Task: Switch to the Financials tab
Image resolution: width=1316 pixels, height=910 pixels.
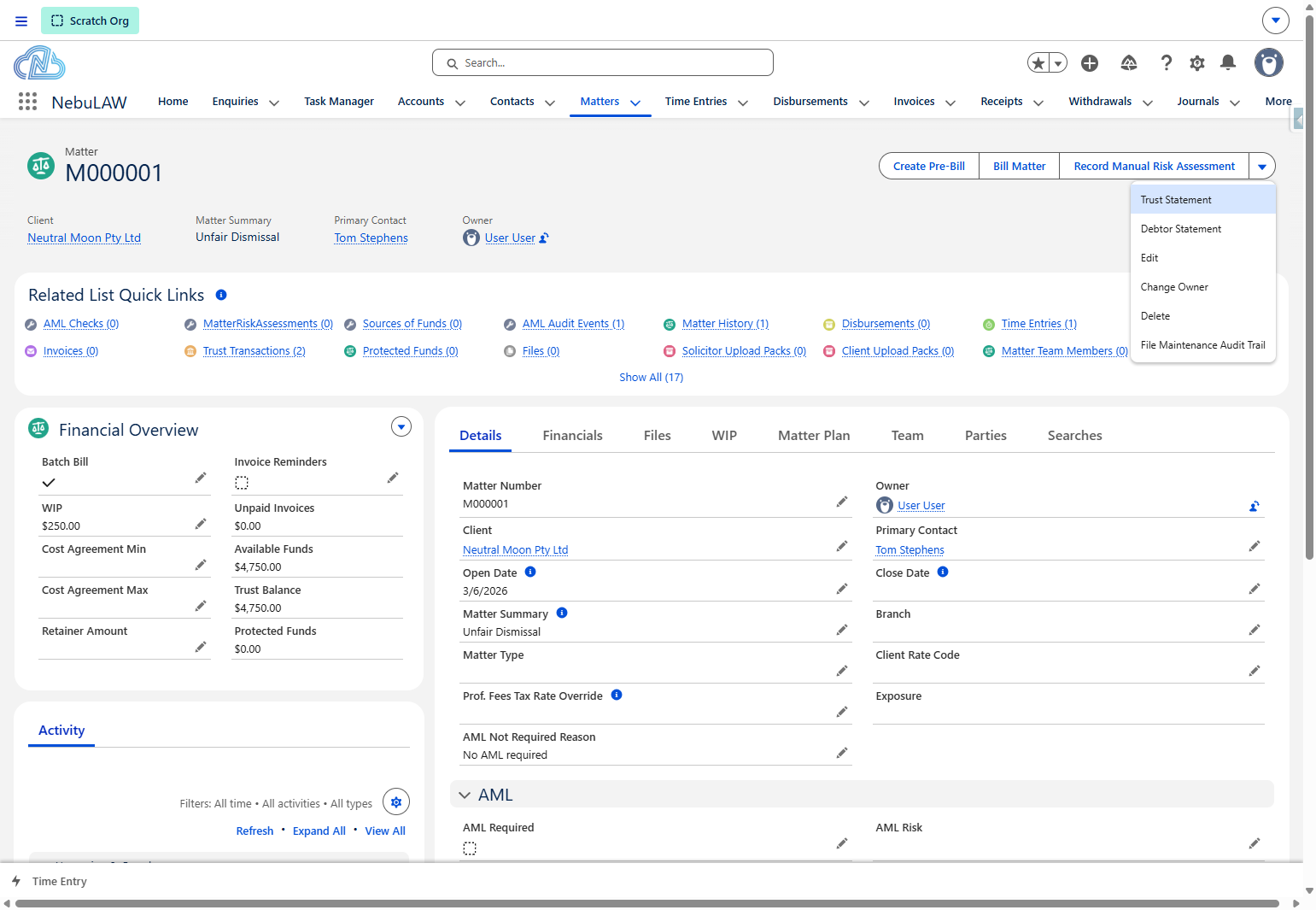Action: [573, 436]
